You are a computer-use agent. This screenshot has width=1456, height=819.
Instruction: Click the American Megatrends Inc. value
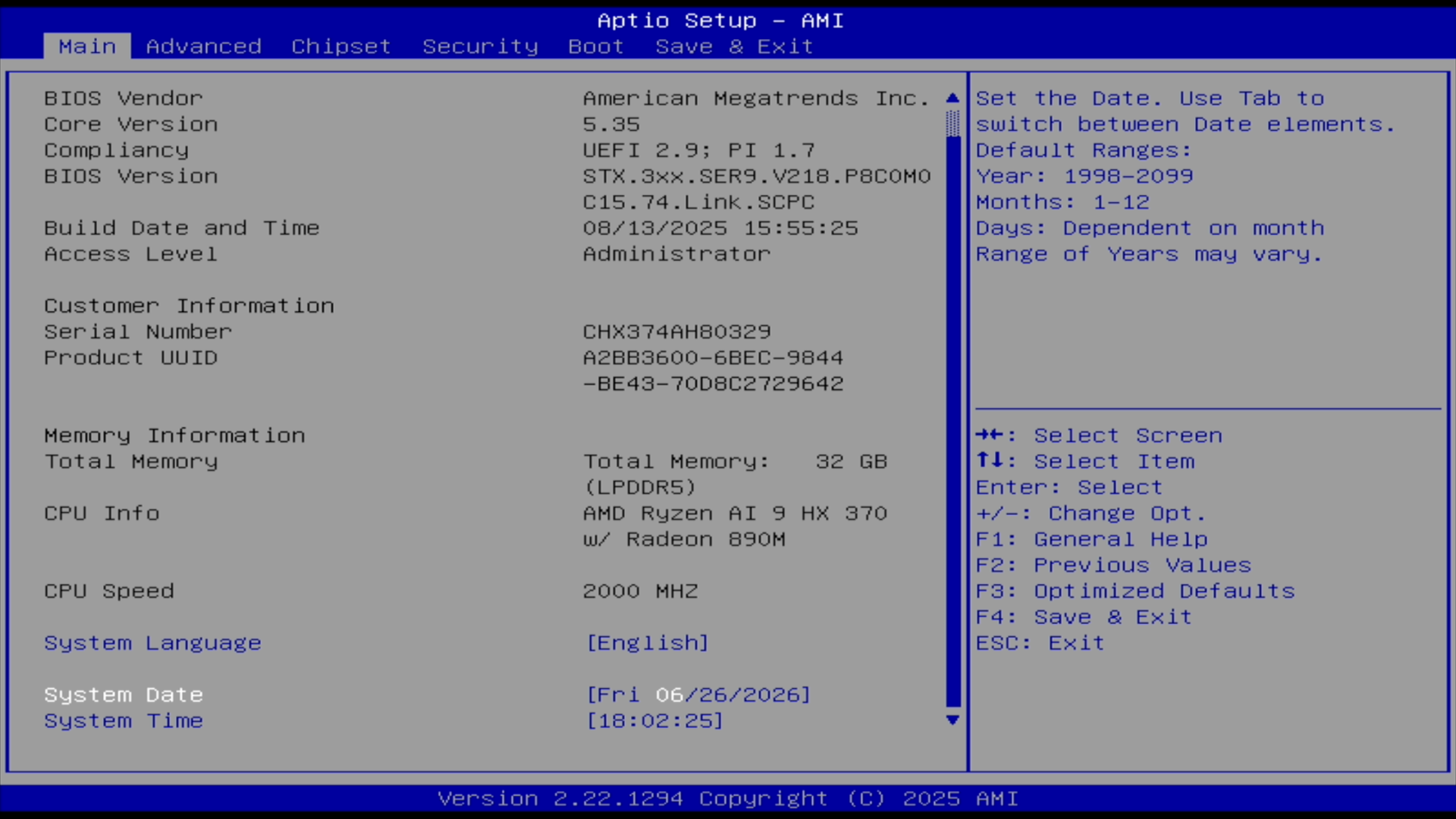tap(756, 98)
